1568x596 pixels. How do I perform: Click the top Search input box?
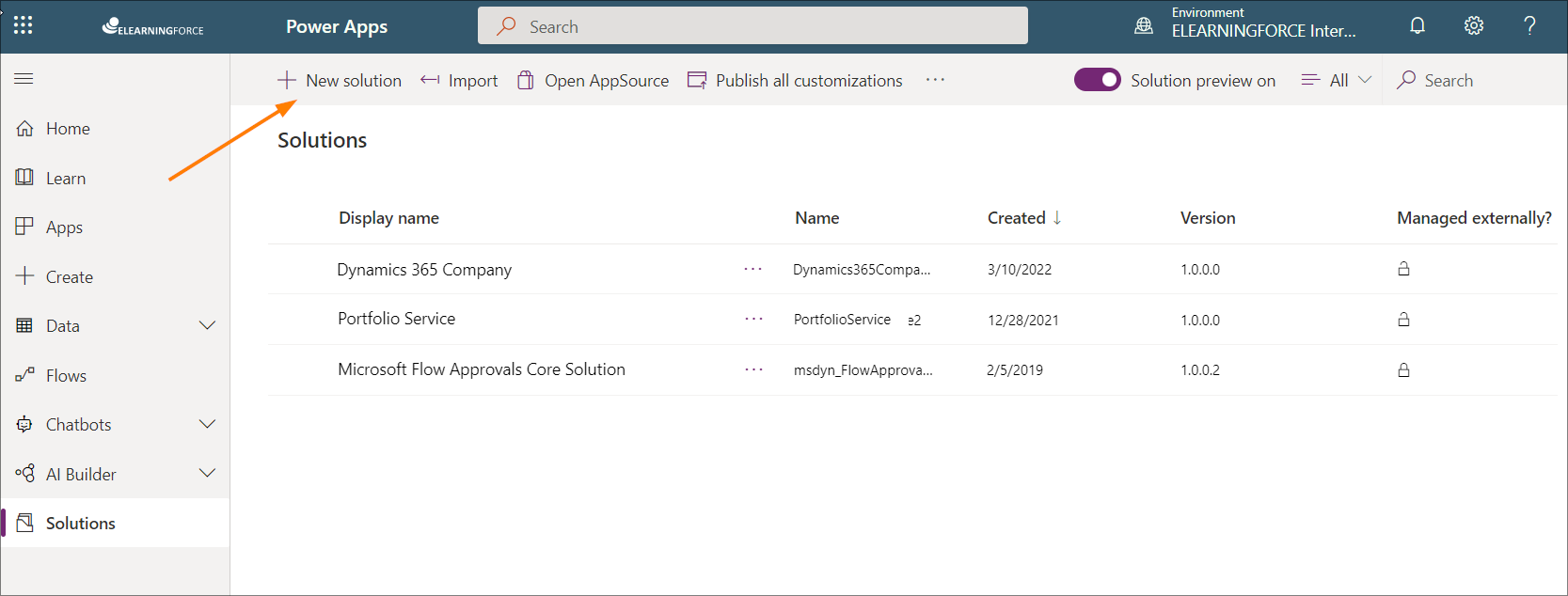pos(752,26)
